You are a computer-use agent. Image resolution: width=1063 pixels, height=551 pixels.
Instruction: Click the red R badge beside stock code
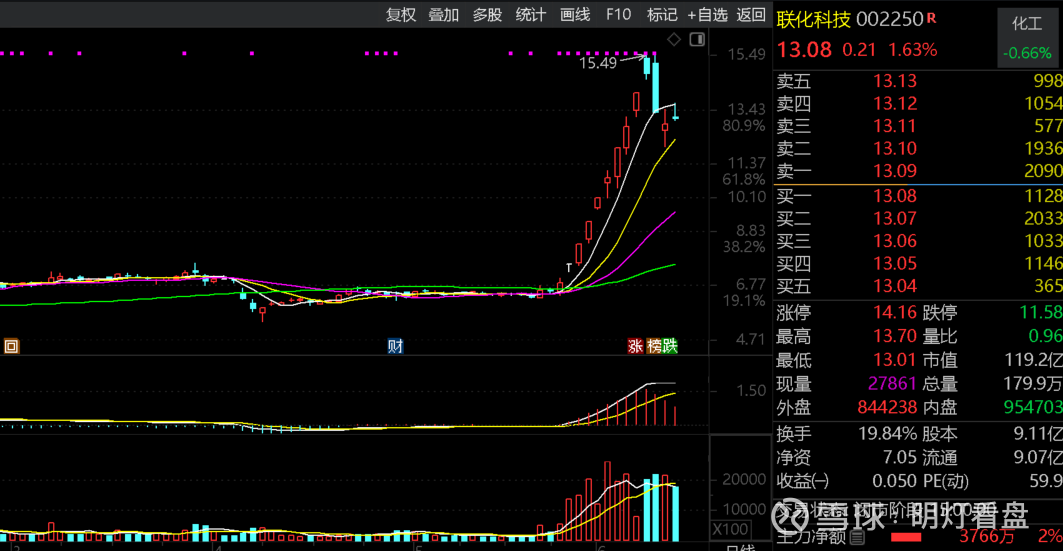pyautogui.click(x=931, y=18)
